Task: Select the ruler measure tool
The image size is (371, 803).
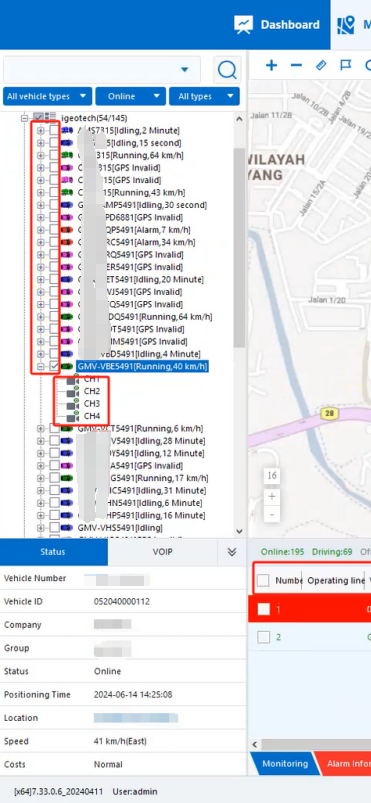Action: pos(321,65)
